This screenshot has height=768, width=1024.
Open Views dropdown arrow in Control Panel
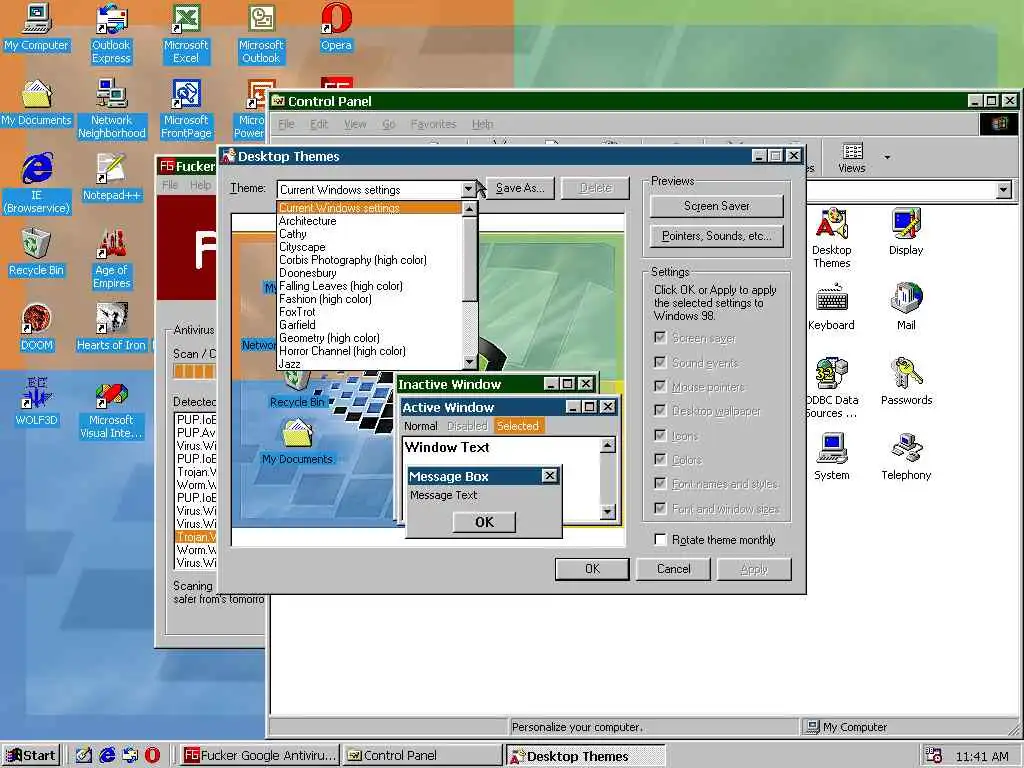[887, 157]
